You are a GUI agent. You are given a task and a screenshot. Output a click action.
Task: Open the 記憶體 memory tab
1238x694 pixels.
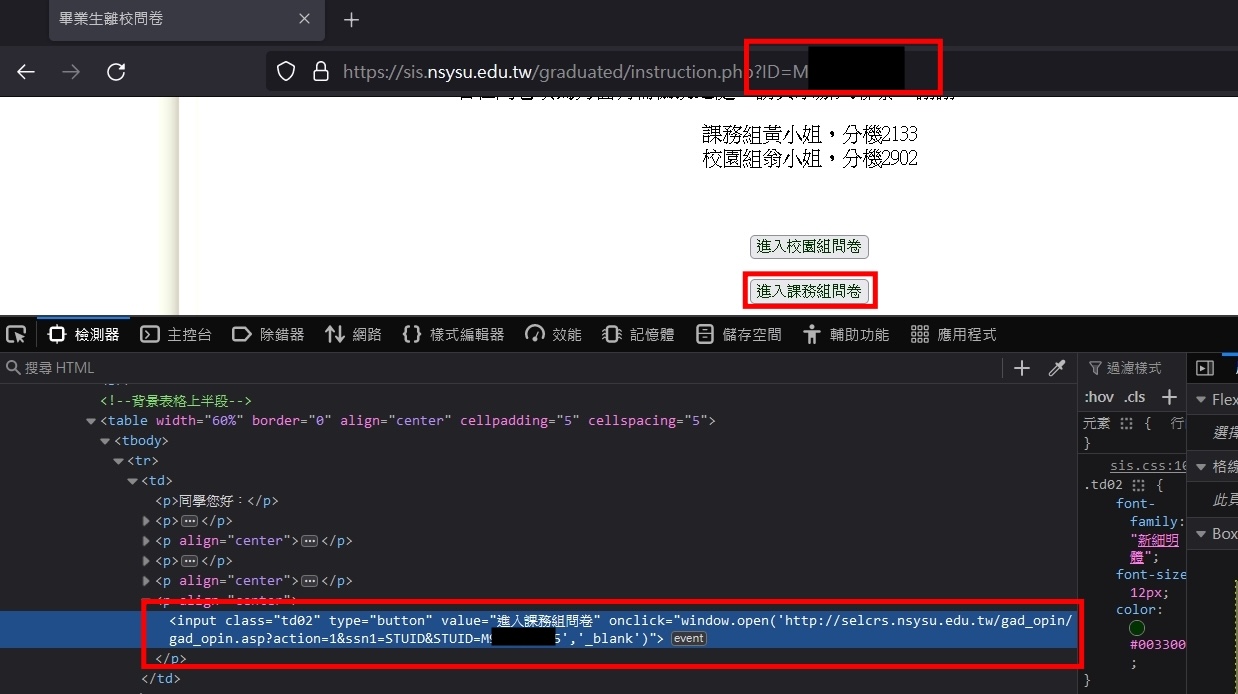click(x=638, y=334)
